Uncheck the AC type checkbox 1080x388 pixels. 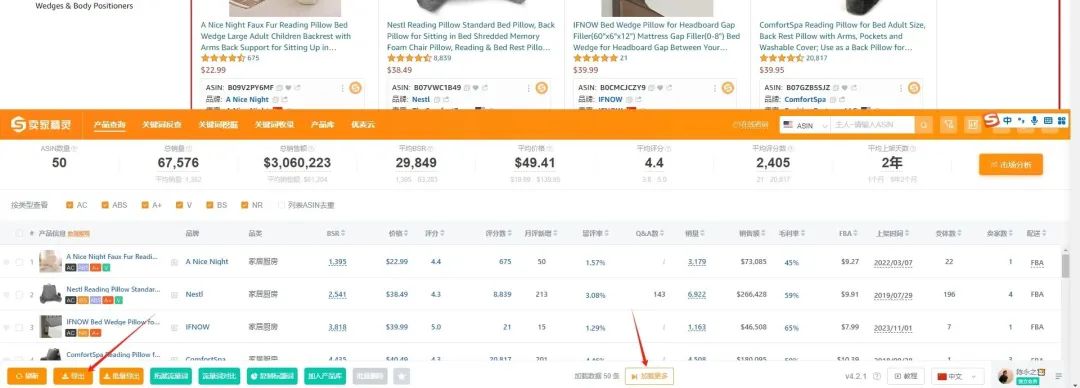(x=70, y=205)
